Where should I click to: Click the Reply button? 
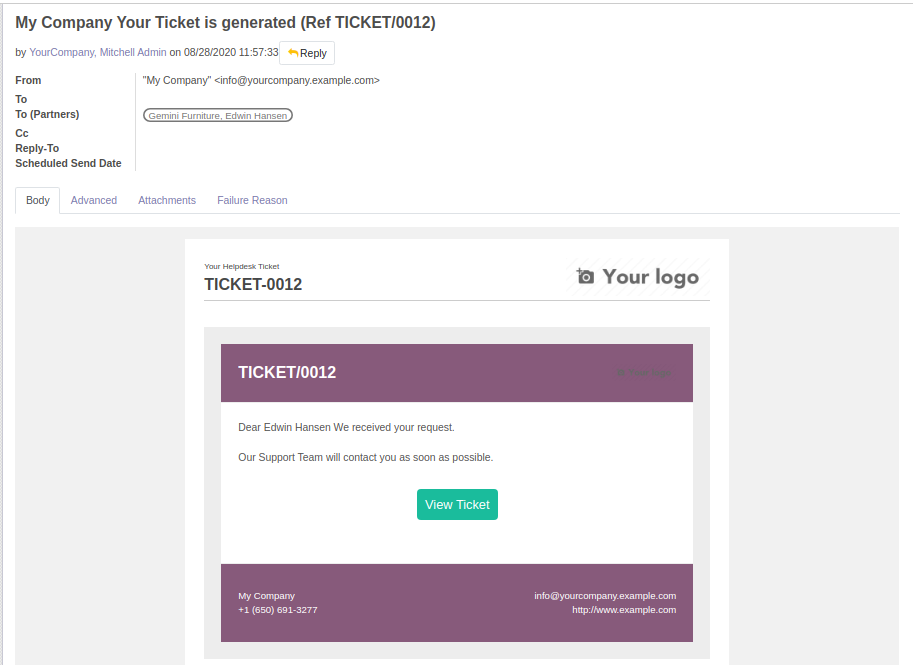point(307,53)
